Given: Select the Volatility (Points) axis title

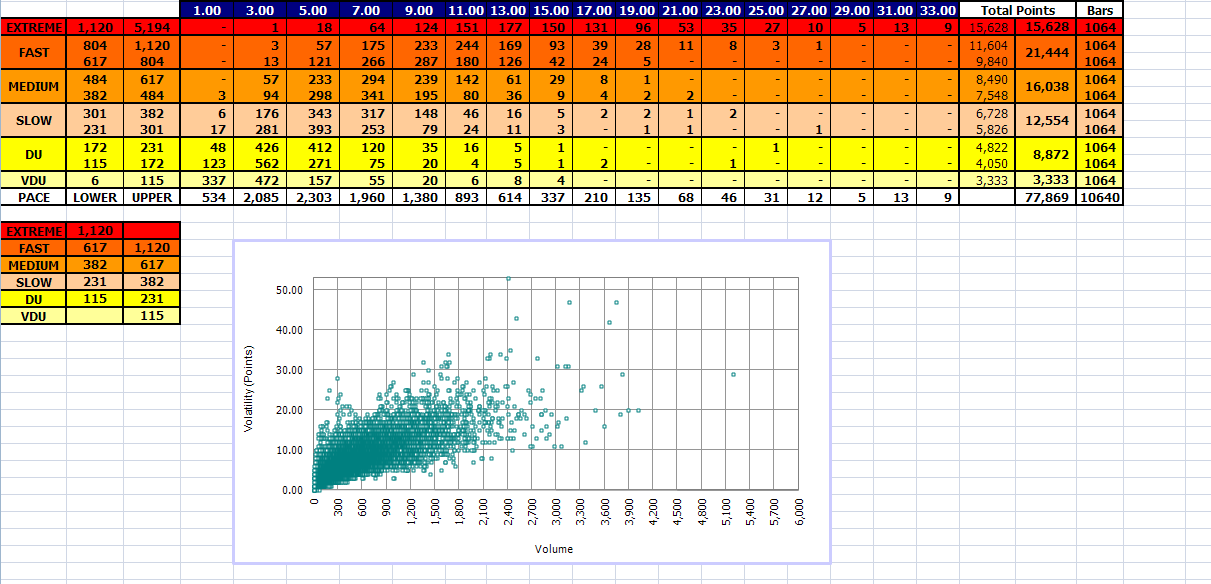Looking at the screenshot, I should [249, 387].
